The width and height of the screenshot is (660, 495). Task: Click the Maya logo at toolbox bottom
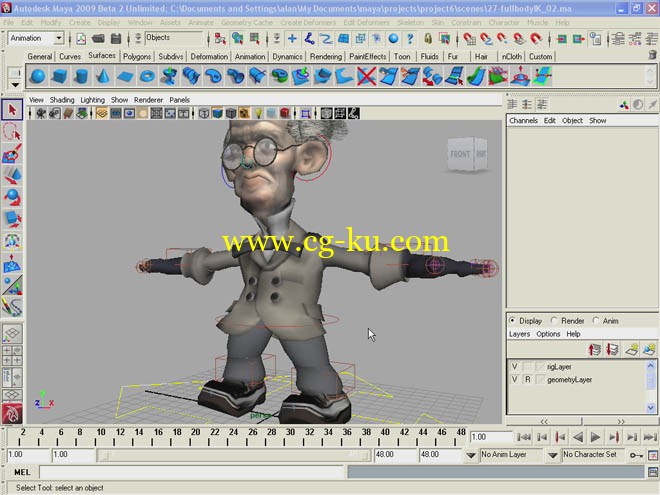[x=12, y=413]
